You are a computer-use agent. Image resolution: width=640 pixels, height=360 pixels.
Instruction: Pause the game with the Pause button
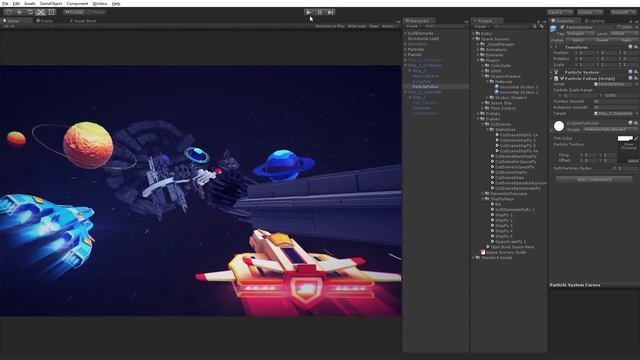320,12
